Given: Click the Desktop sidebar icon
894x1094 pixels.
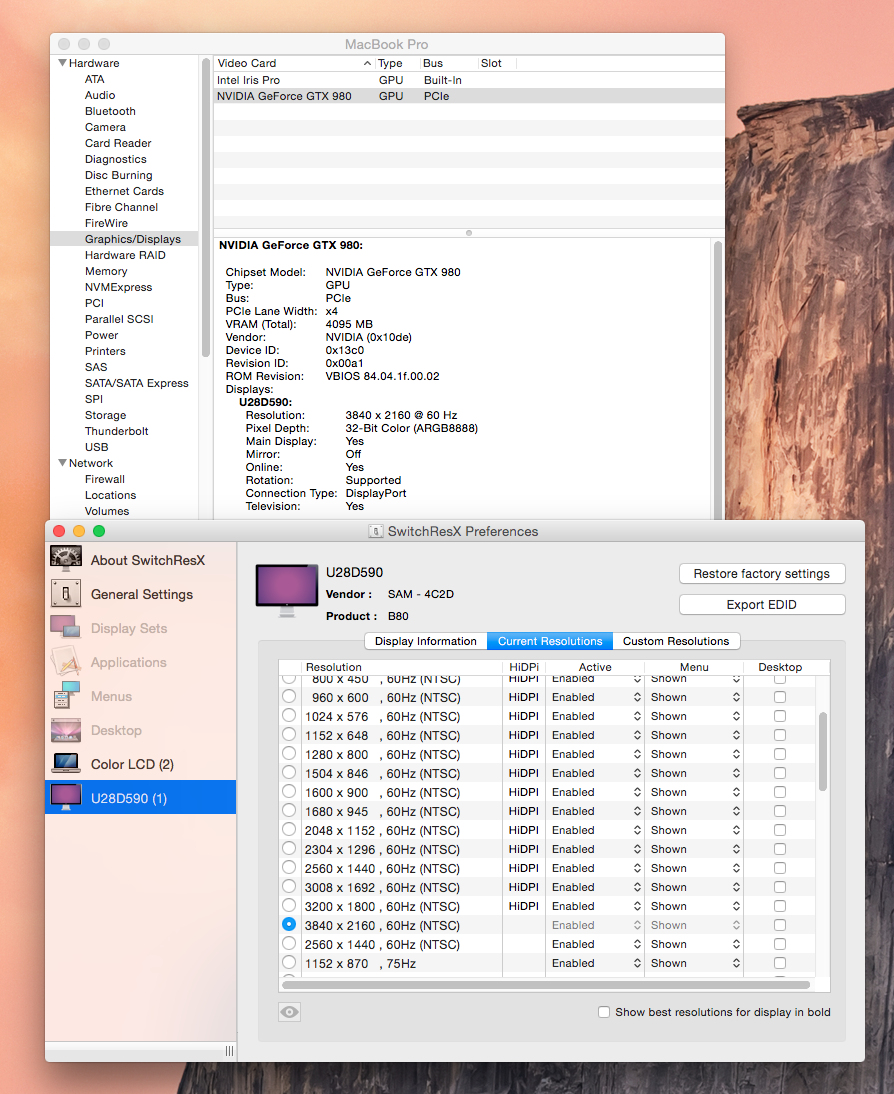Looking at the screenshot, I should click(x=66, y=730).
